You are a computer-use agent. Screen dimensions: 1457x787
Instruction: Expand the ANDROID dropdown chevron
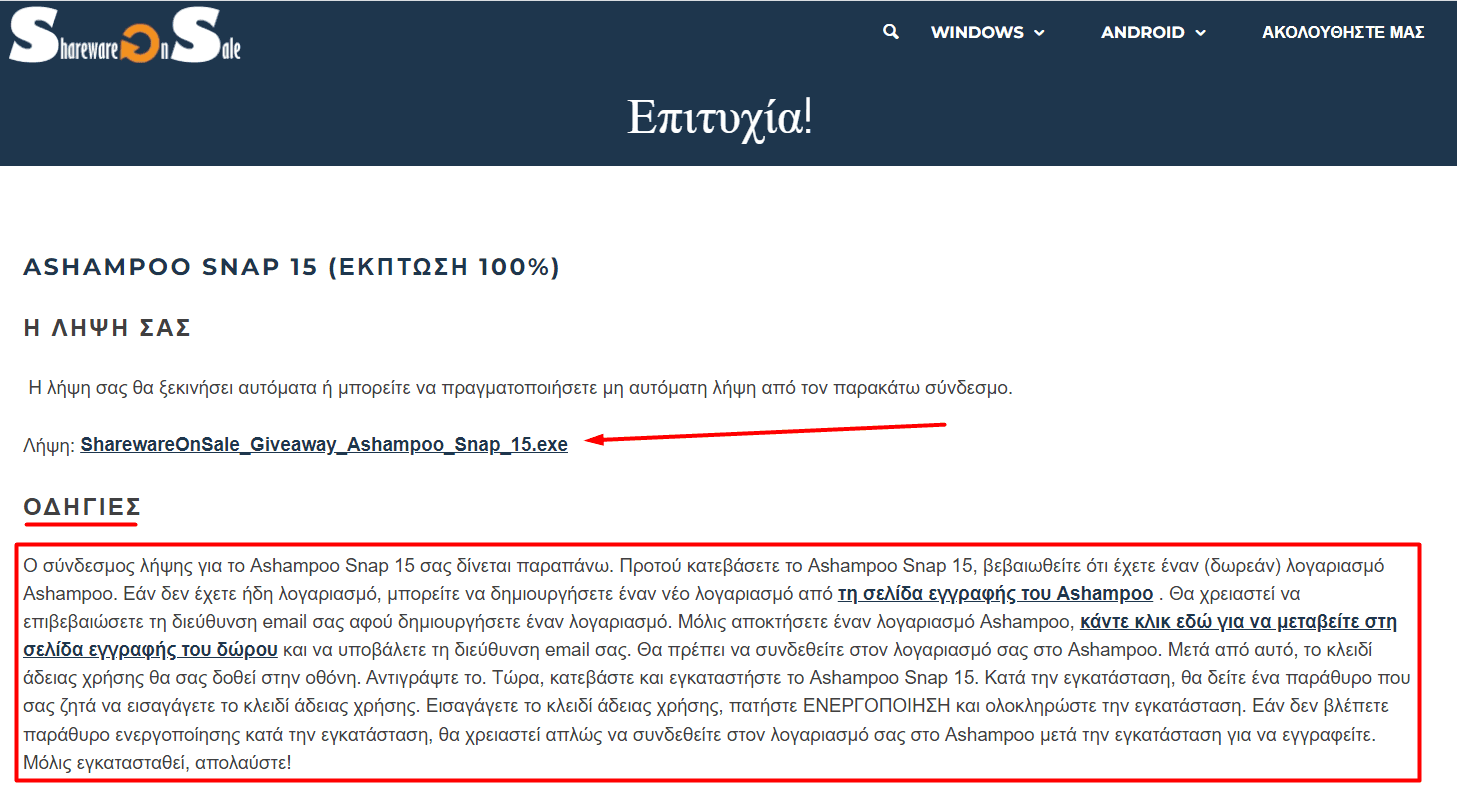pyautogui.click(x=1200, y=33)
